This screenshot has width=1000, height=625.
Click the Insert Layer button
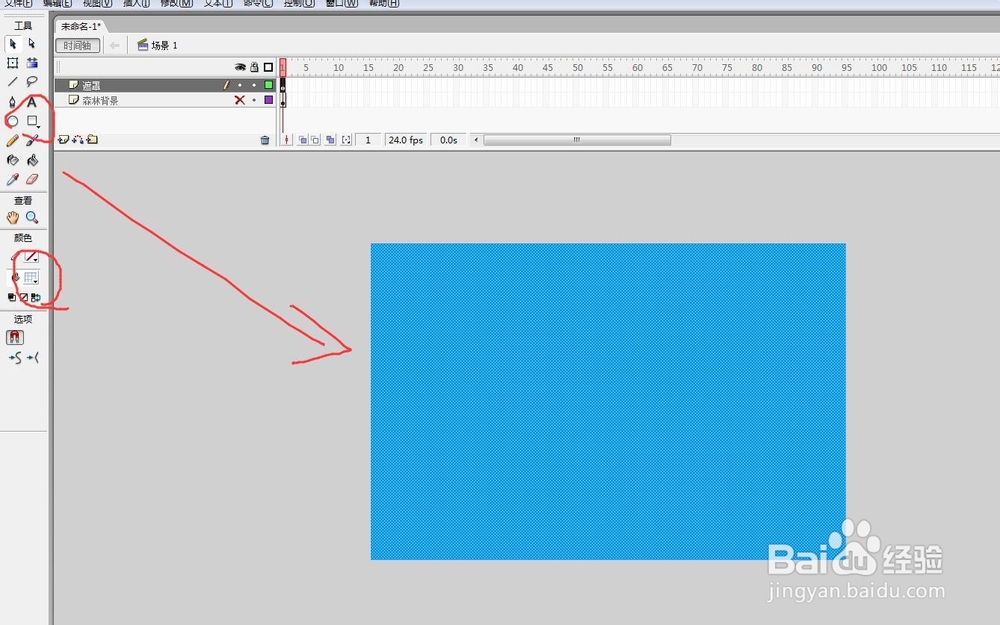point(63,140)
